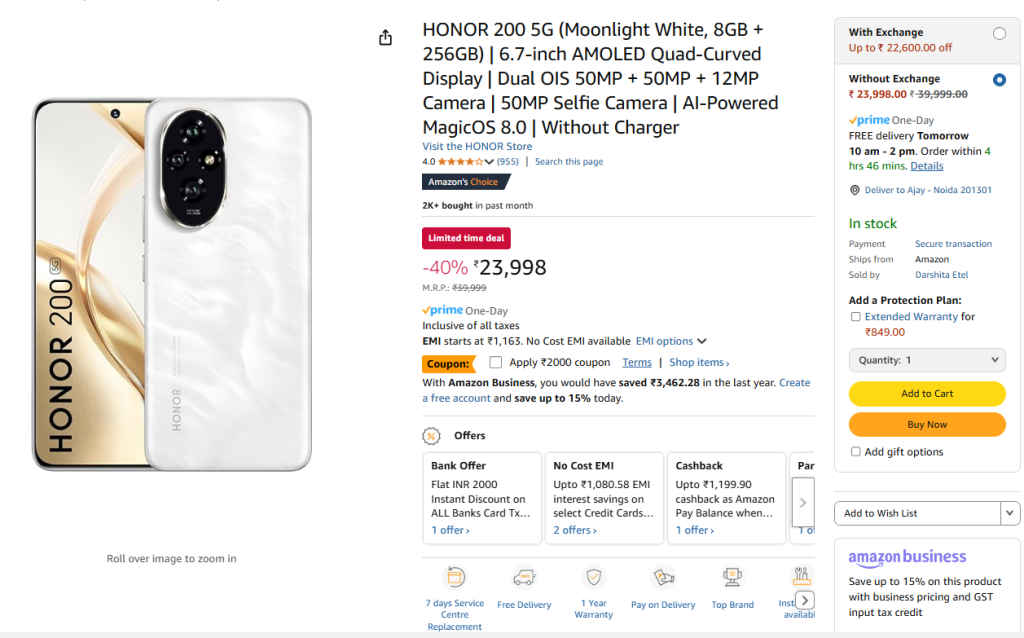This screenshot has height=638, width=1024.
Task: Click the share icon above product title
Action: (385, 36)
